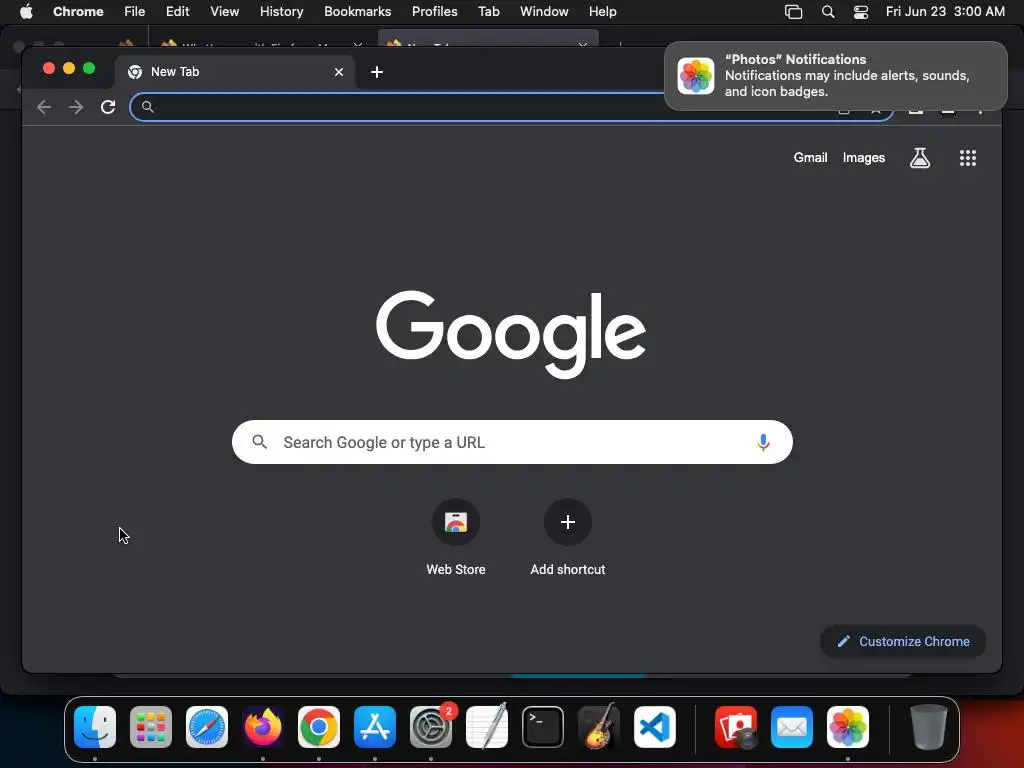1024x768 pixels.
Task: Open the Web Store shortcut
Action: [456, 537]
